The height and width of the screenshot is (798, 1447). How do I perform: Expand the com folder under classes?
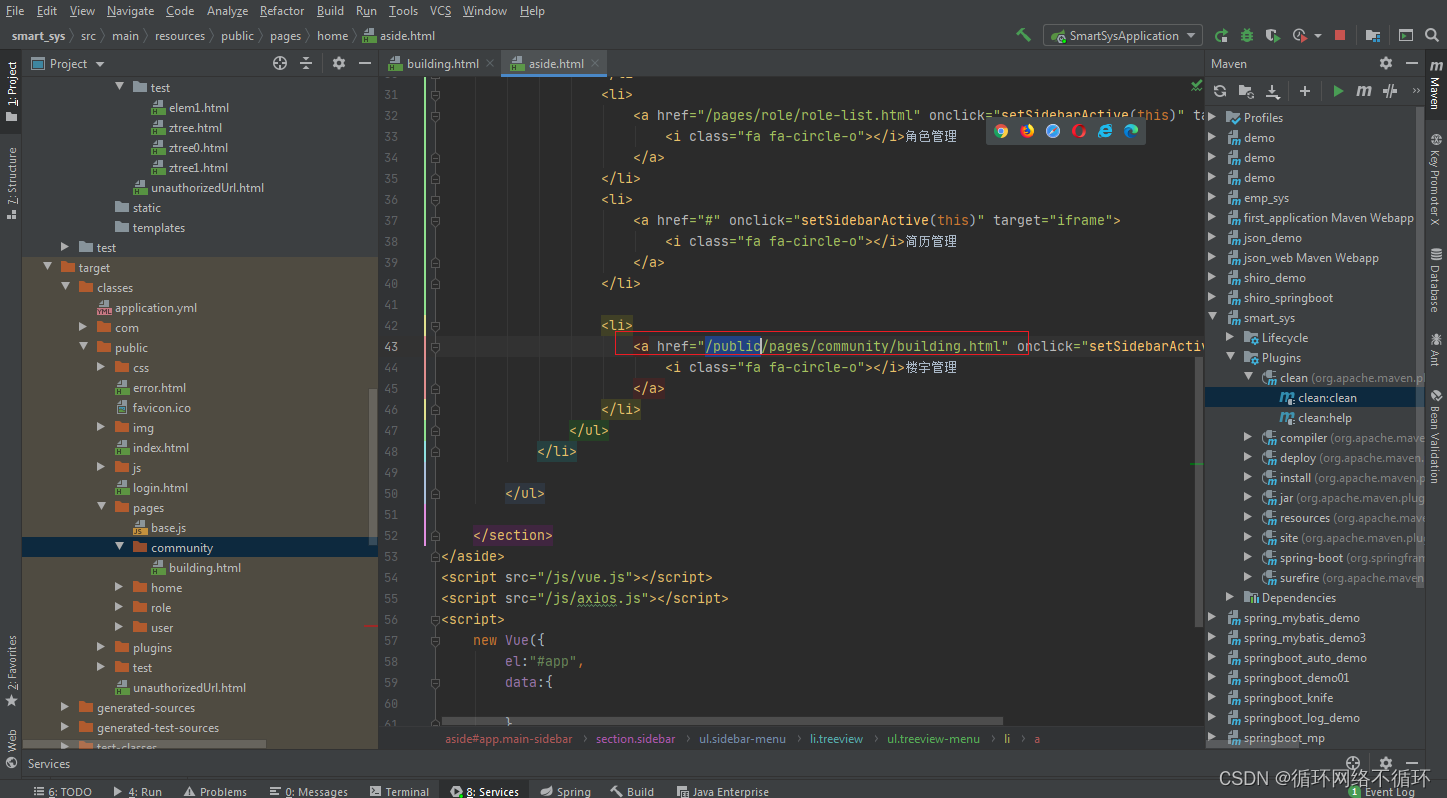[x=83, y=327]
